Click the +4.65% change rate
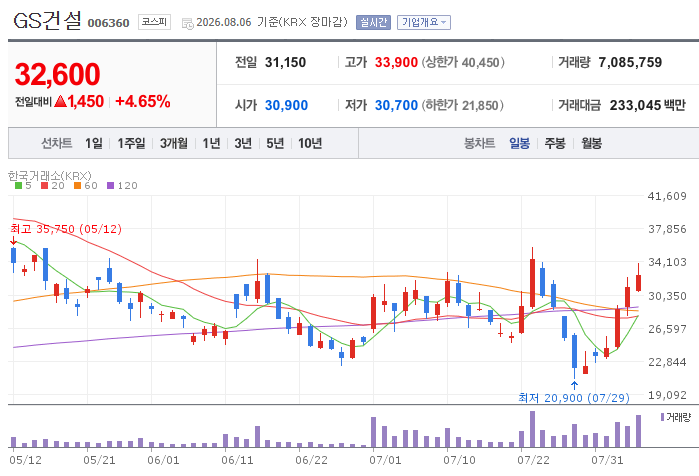 click(143, 102)
